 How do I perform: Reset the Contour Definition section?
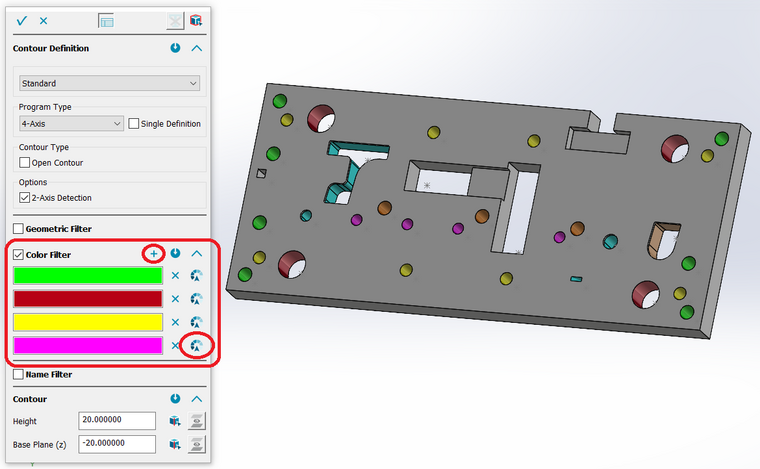(175, 48)
